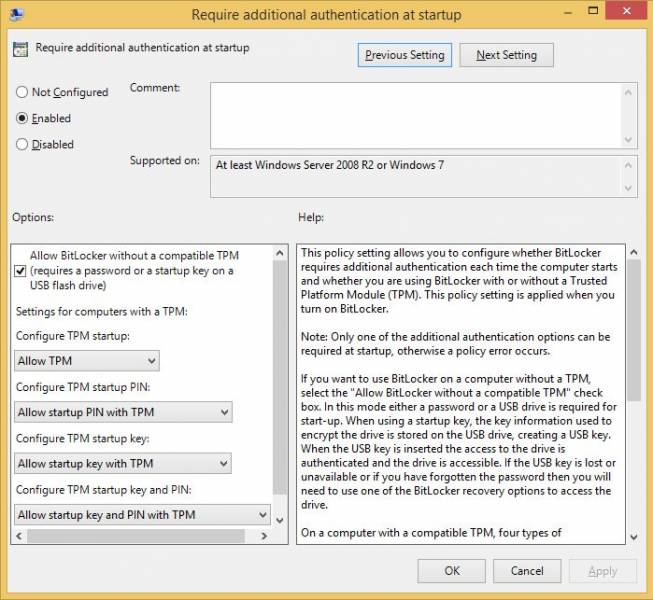The width and height of the screenshot is (653, 600).
Task: Select the Not Configured radio button
Action: [22, 92]
